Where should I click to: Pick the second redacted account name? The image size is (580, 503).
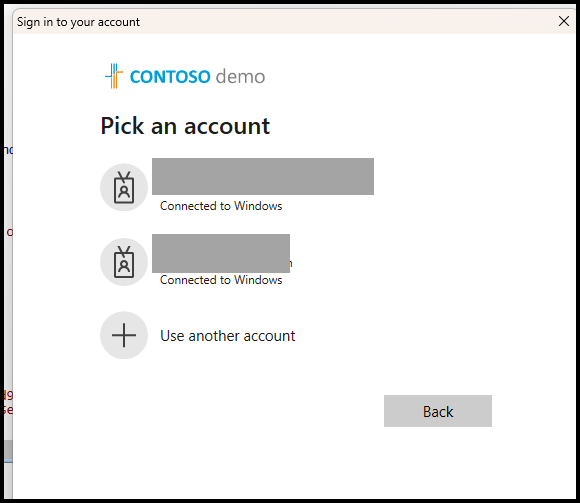click(x=221, y=253)
